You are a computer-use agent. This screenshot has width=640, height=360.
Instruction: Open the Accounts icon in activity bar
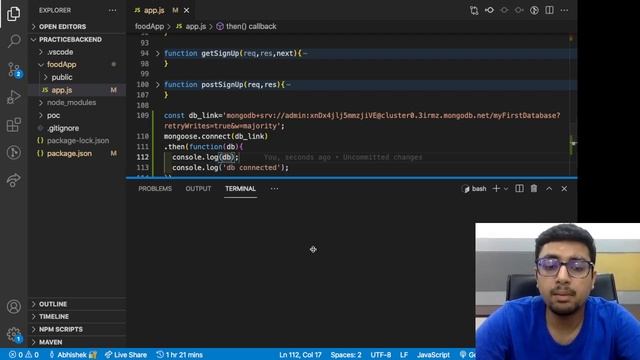[13, 307]
